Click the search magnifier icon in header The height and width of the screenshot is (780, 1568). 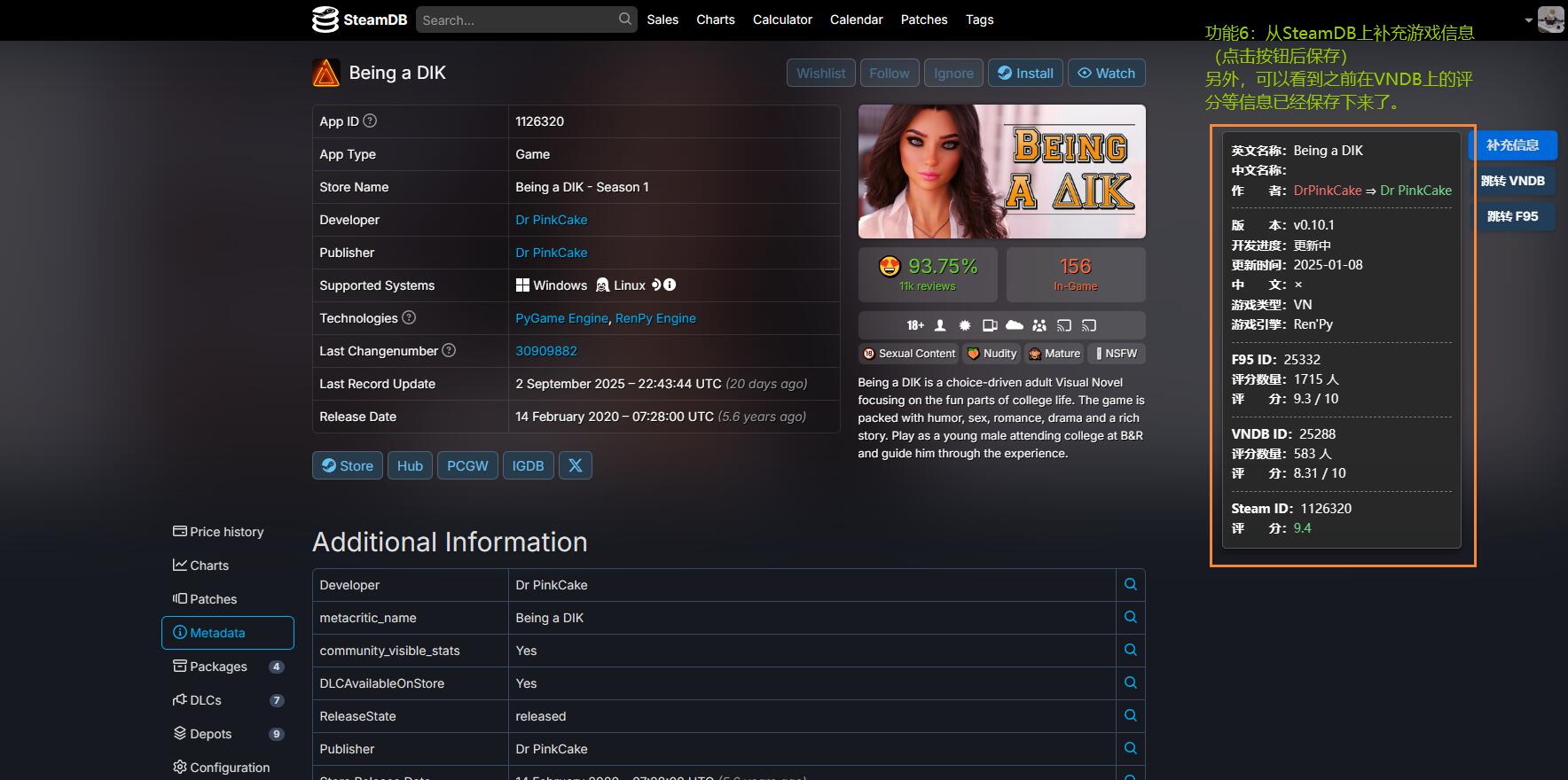pyautogui.click(x=625, y=19)
